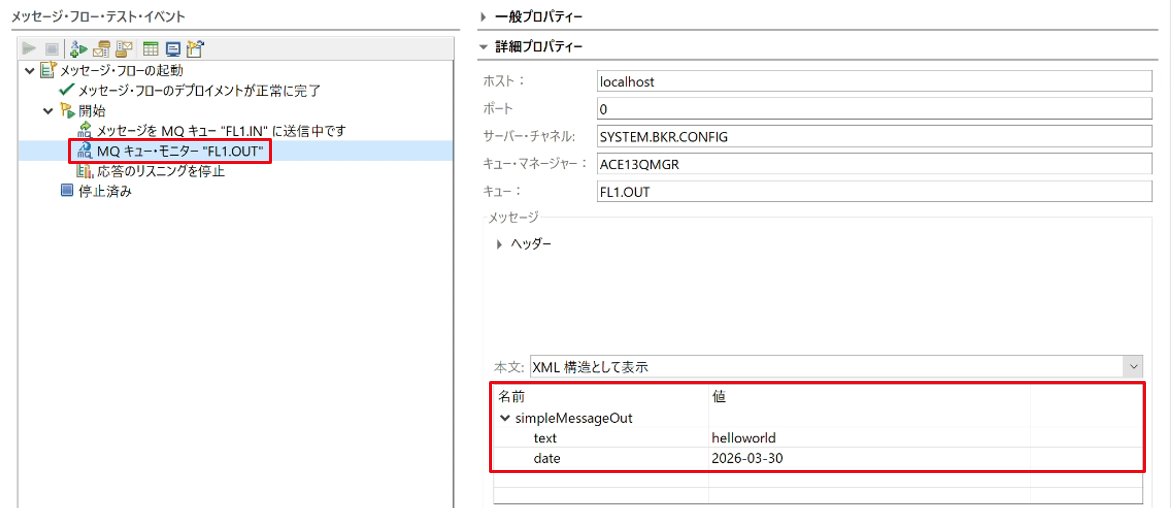Collapse the メッセージ・フローの起動 tree node
1171x508 pixels.
pos(29,71)
